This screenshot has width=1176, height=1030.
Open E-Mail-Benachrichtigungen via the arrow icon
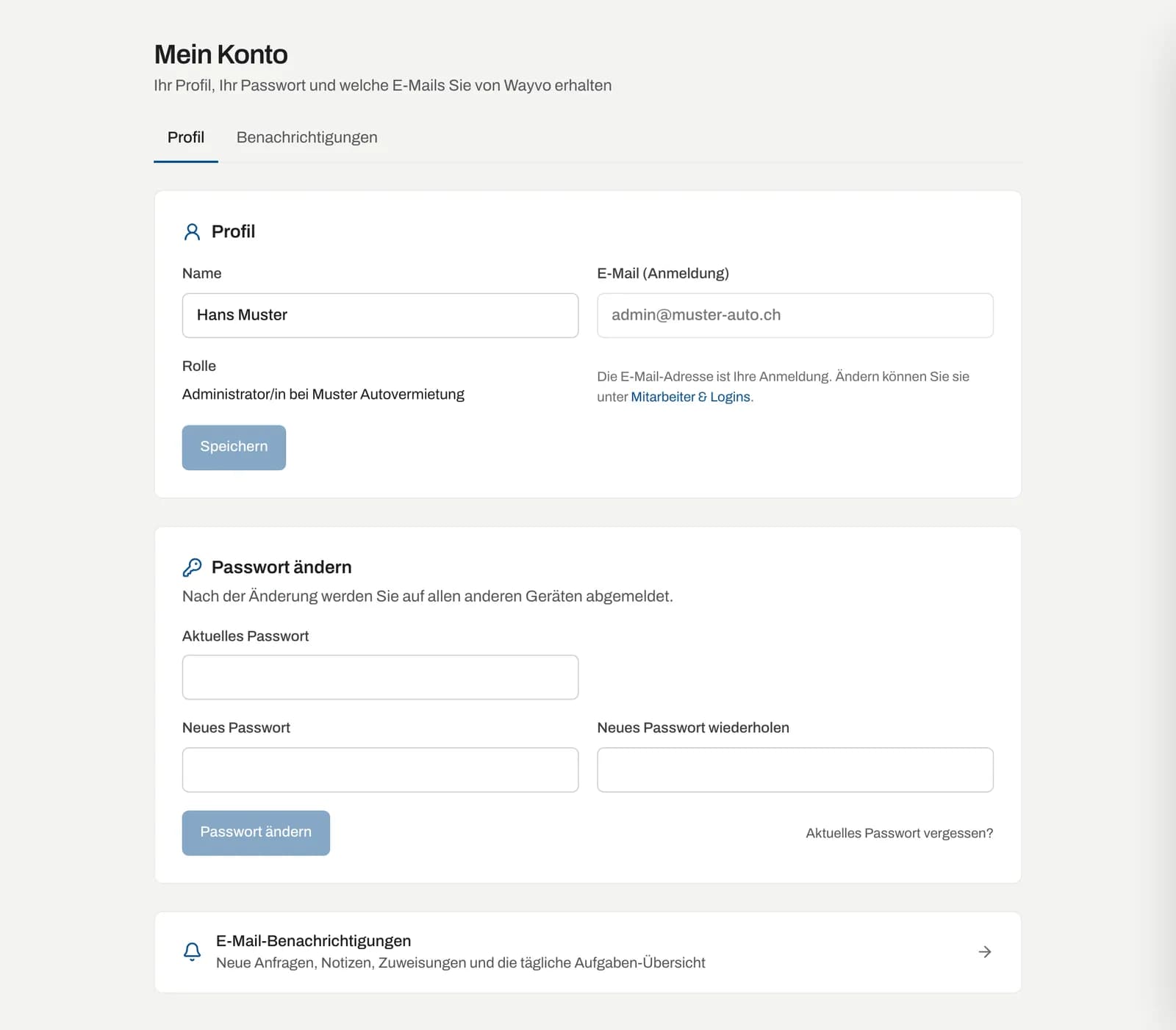point(985,952)
